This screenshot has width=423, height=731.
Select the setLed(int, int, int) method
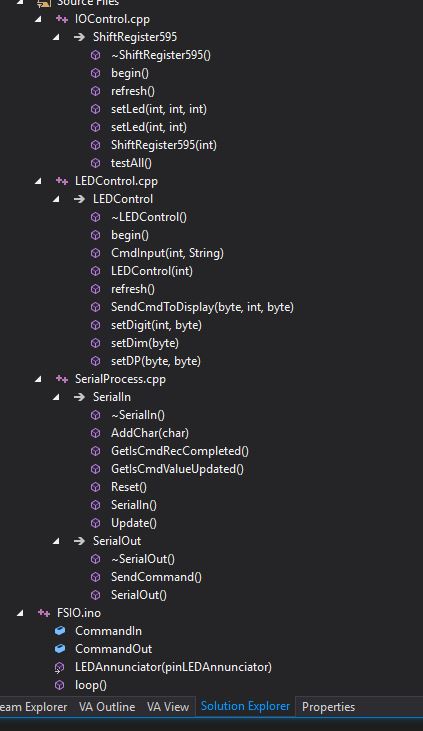click(x=159, y=109)
